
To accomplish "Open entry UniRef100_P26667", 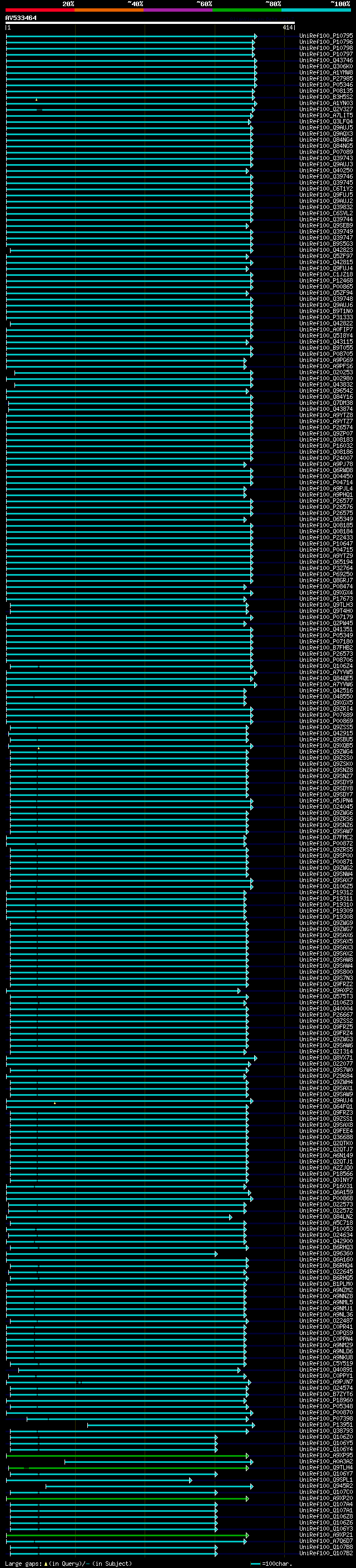I will [x=326, y=1014].
